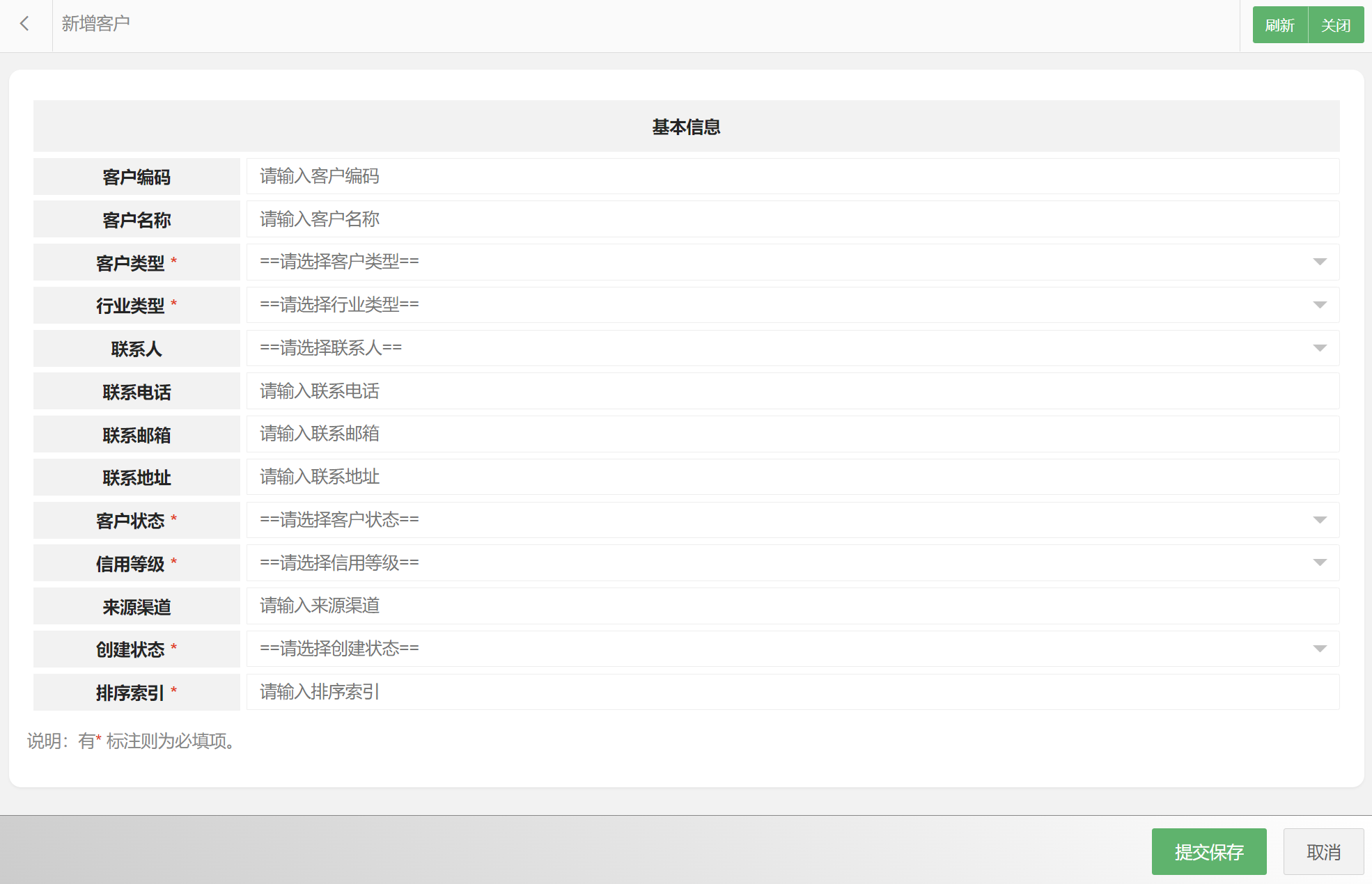The height and width of the screenshot is (884, 1372).
Task: Open the 联系人 select list
Action: coord(792,348)
